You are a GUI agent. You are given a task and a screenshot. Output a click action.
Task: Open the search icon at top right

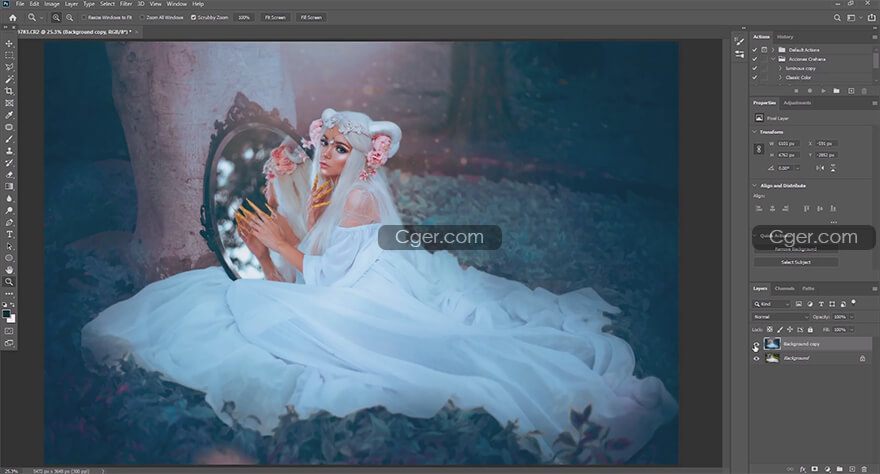pos(837,17)
